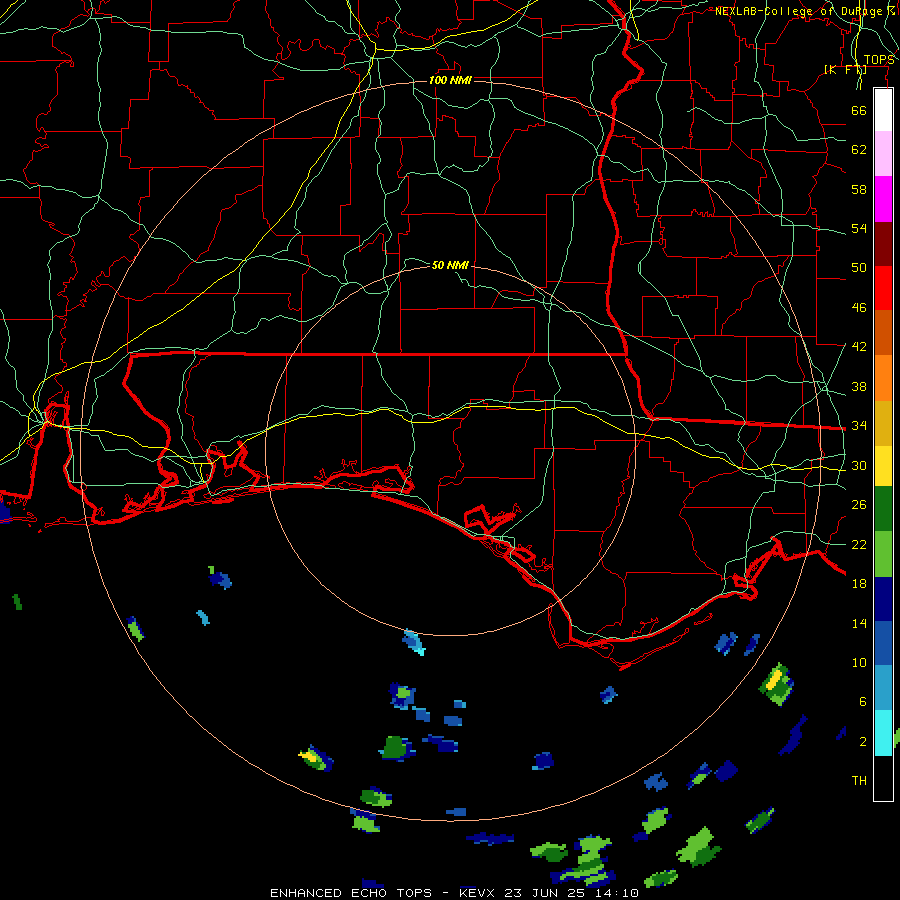The width and height of the screenshot is (900, 900).
Task: Click the '6' legend value
Action: click(863, 701)
